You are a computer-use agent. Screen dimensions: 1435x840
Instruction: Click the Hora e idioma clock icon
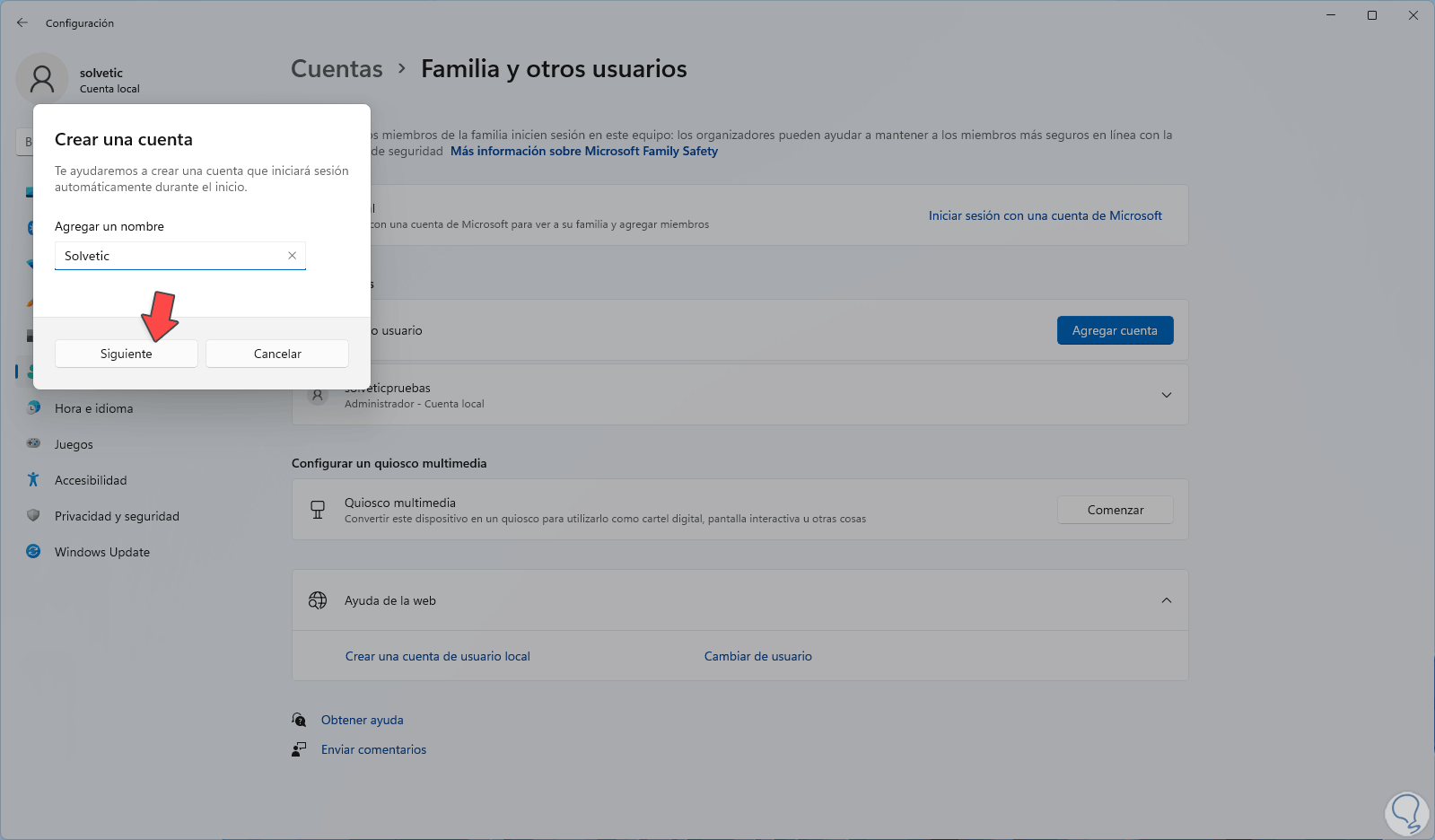tap(33, 408)
